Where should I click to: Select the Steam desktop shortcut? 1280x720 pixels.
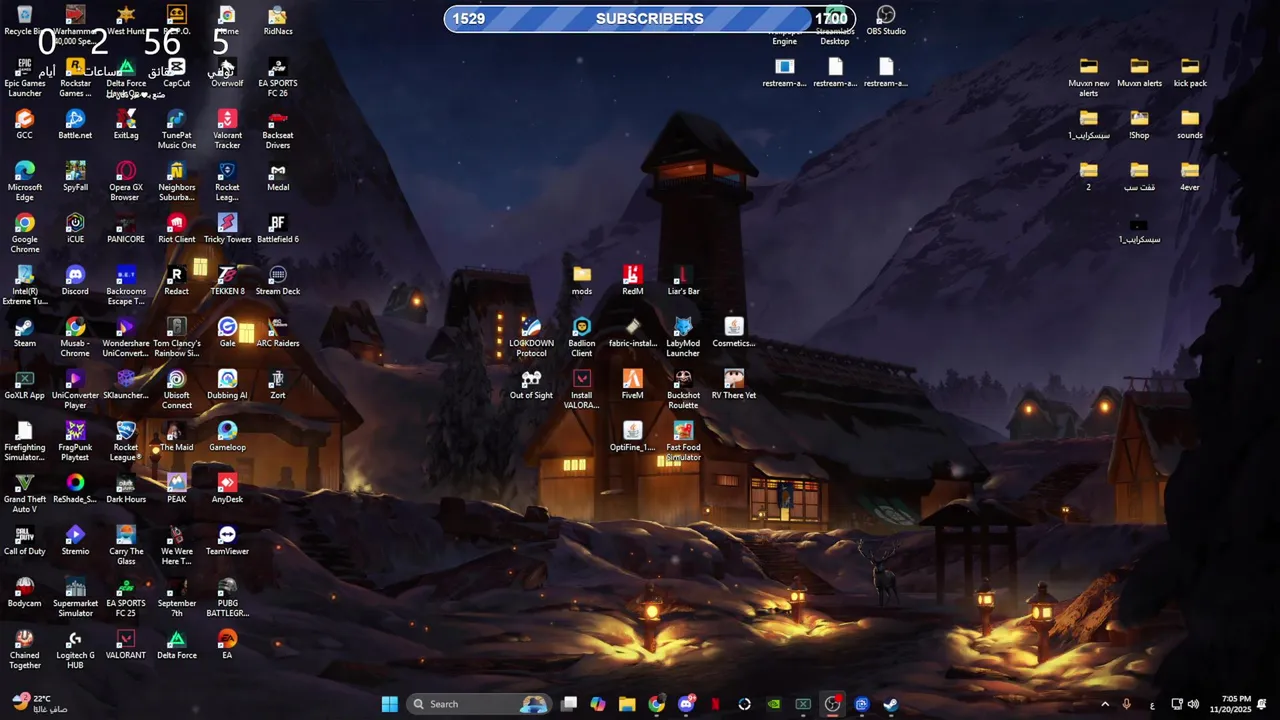25,332
